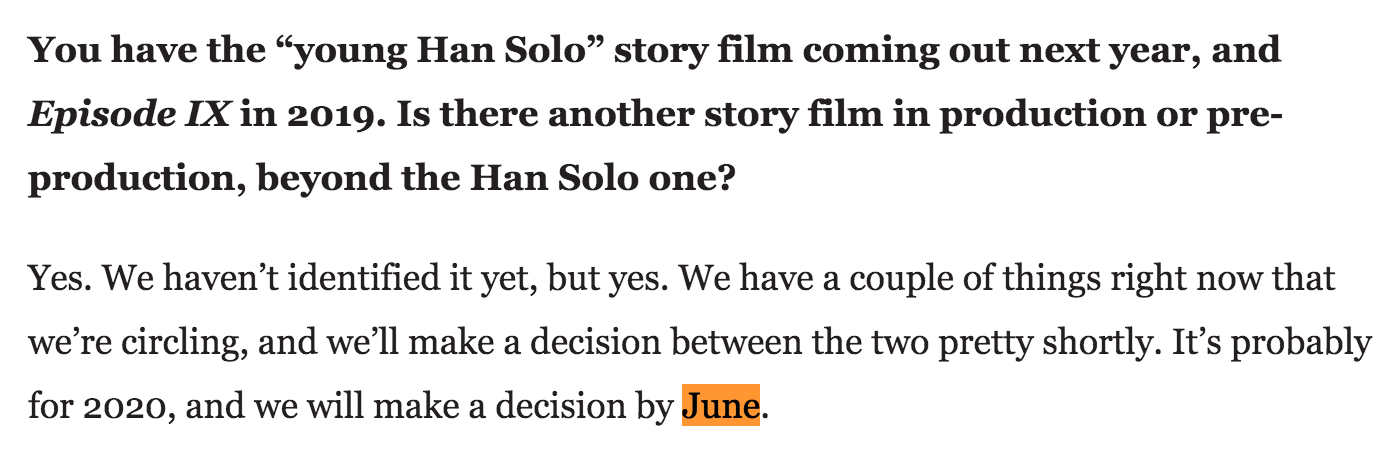Click the orange highlighted word June

[x=720, y=407]
